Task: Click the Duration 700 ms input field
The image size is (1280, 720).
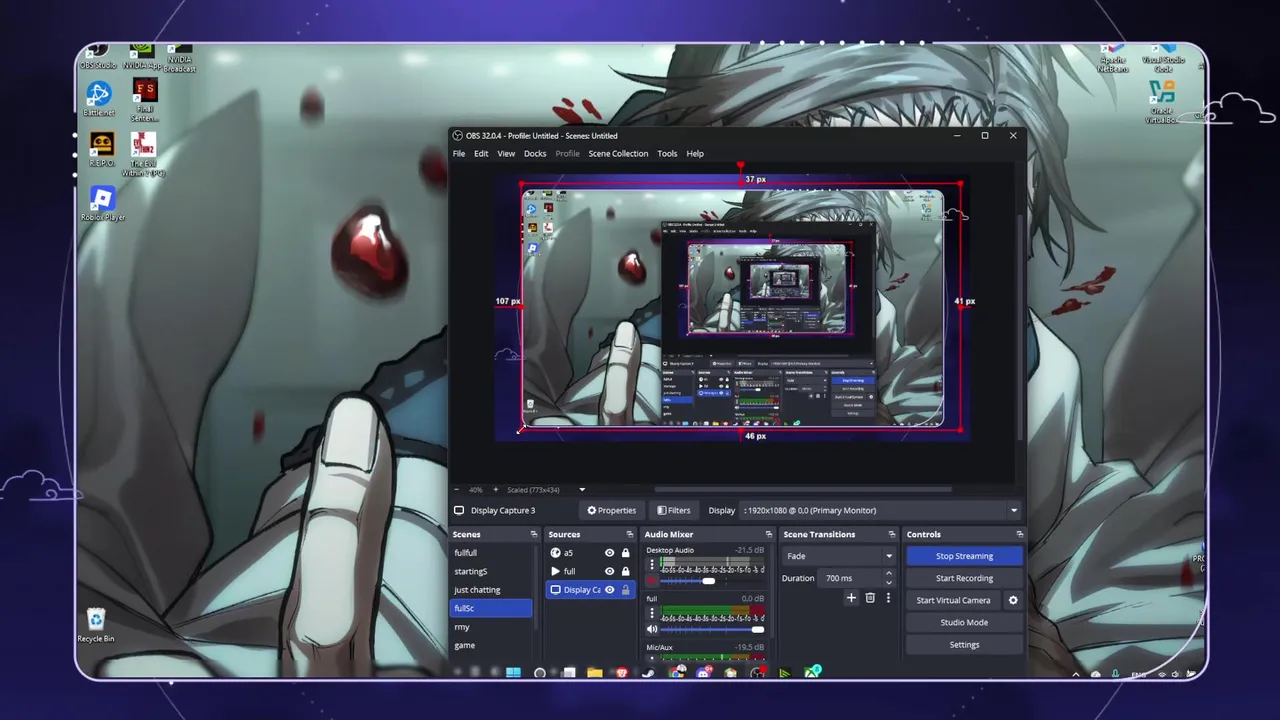Action: tap(849, 578)
